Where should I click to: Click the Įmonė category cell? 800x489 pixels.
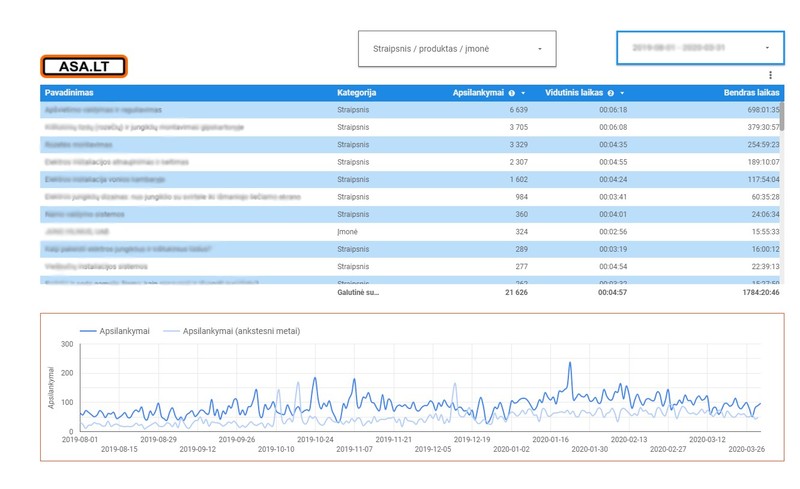(x=347, y=232)
